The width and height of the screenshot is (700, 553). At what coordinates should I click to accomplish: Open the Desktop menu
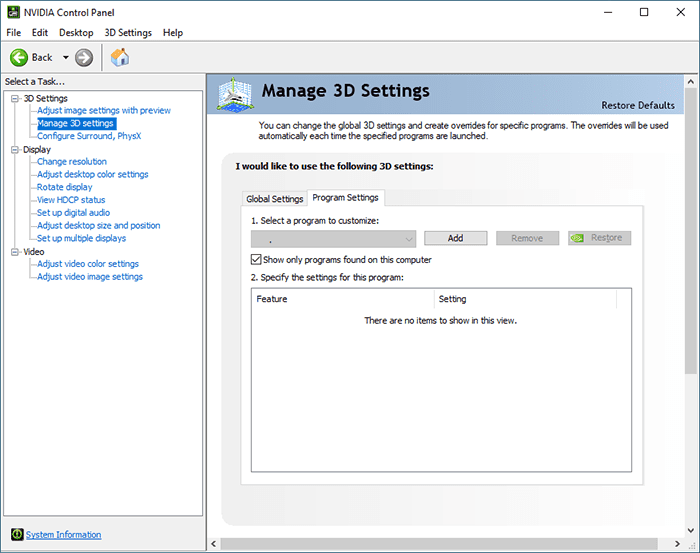pos(76,33)
